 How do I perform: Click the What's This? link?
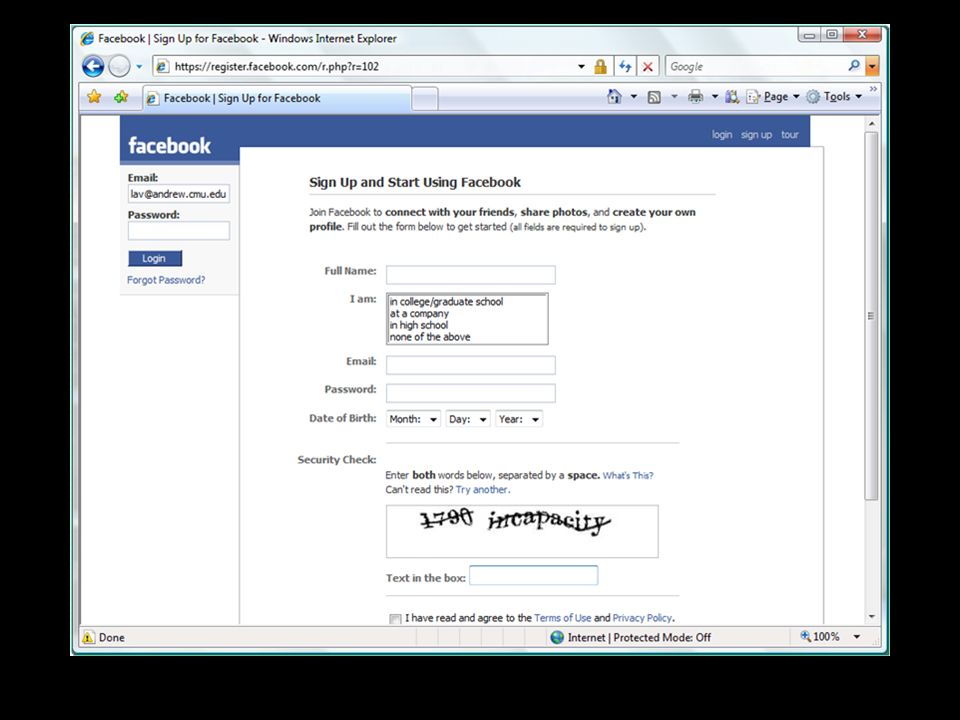click(628, 475)
